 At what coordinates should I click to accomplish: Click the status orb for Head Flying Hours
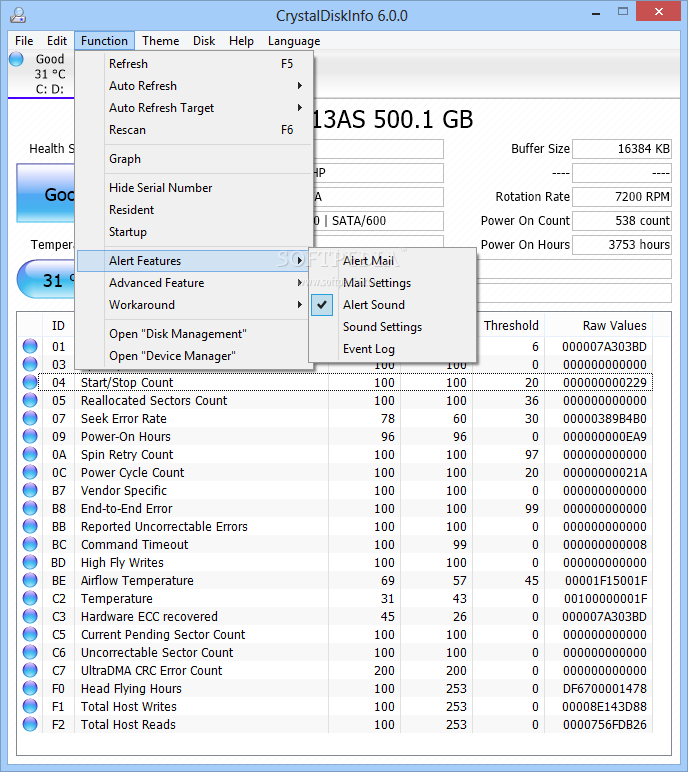point(30,688)
